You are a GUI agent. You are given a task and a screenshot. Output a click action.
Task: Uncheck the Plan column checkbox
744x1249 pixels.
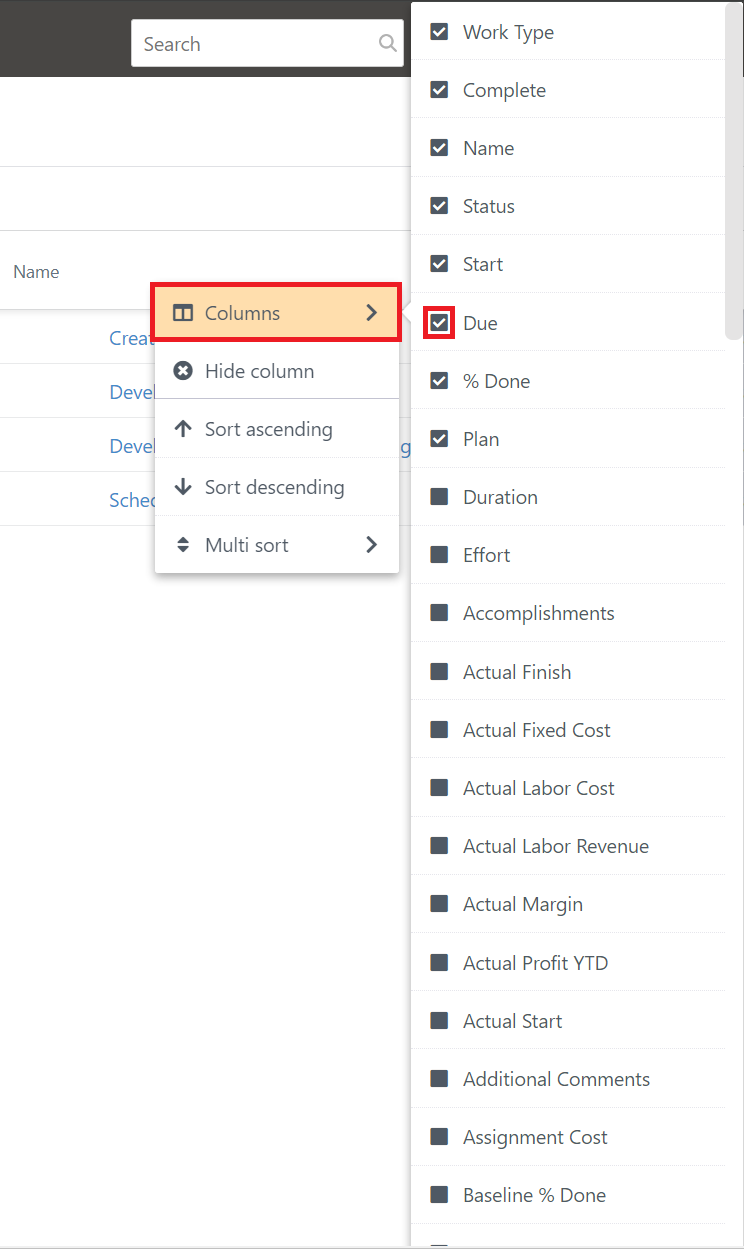coord(439,439)
